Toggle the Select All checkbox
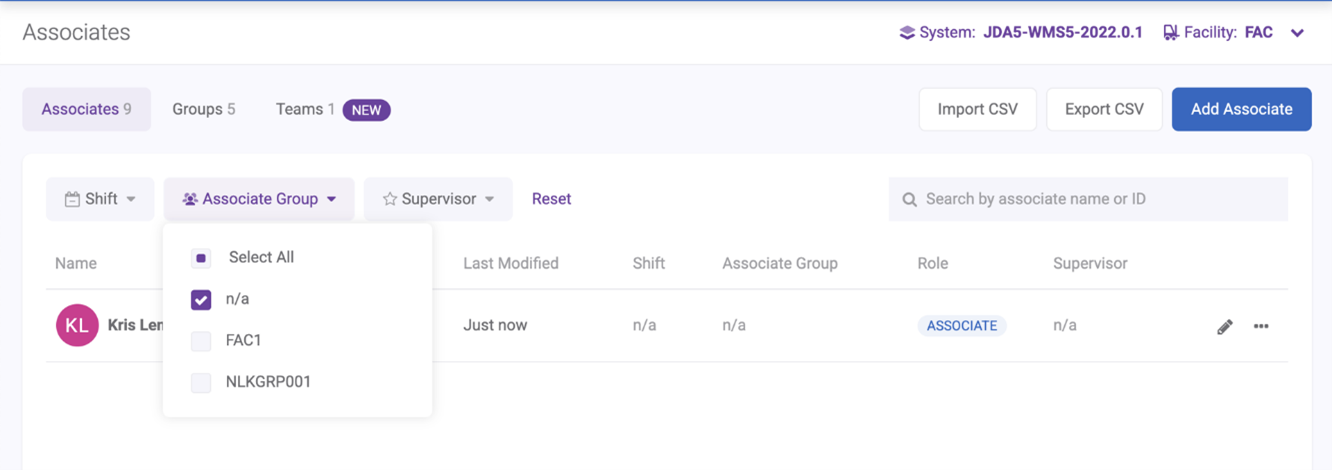 [201, 258]
